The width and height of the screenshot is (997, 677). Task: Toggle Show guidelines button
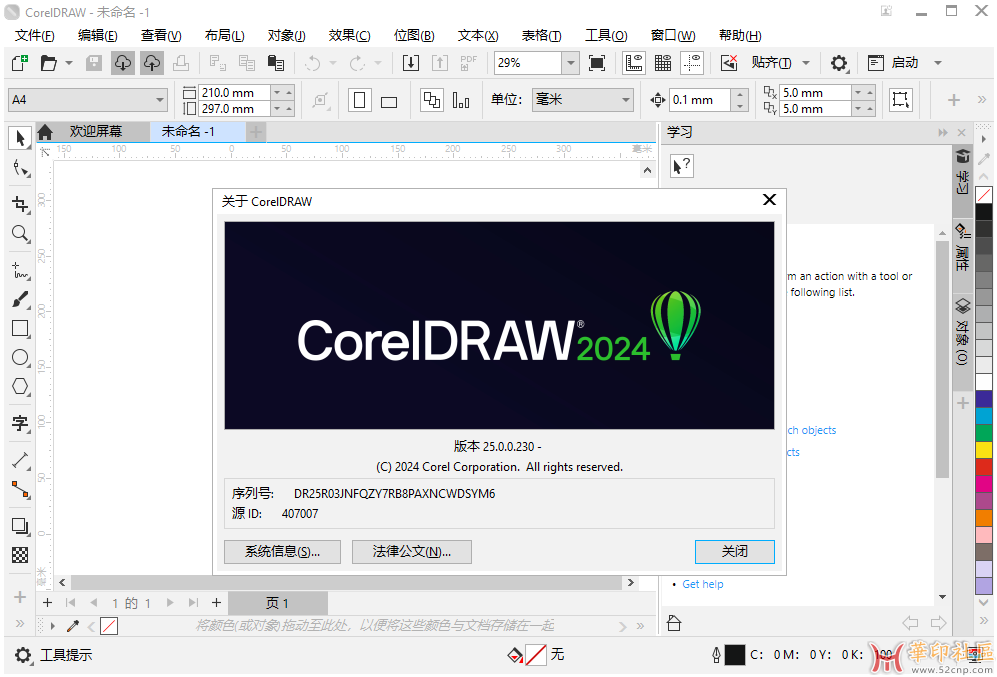coord(692,63)
